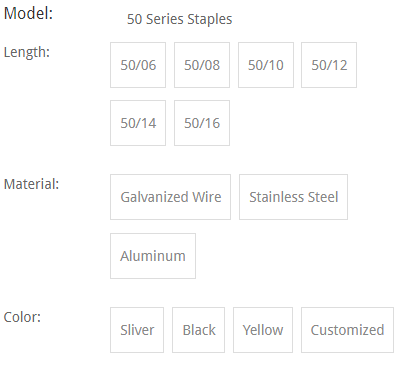This screenshot has height=377, width=405.
Task: Select the Customized color option
Action: pos(347,330)
